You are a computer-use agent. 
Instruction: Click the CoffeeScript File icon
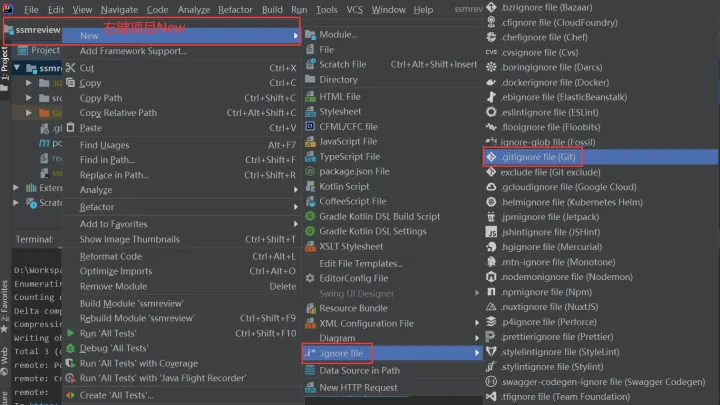pyautogui.click(x=310, y=201)
